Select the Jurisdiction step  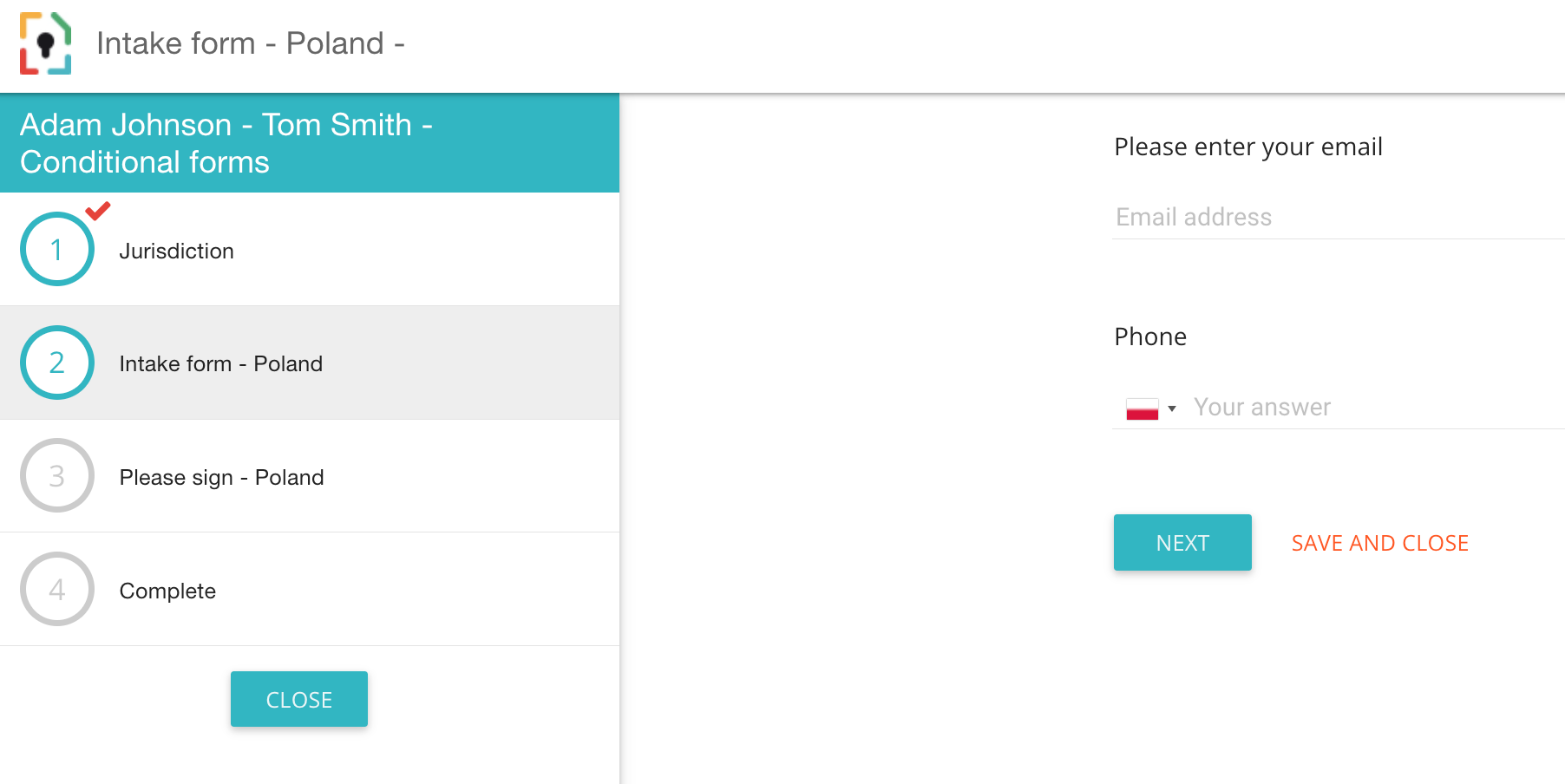(177, 251)
